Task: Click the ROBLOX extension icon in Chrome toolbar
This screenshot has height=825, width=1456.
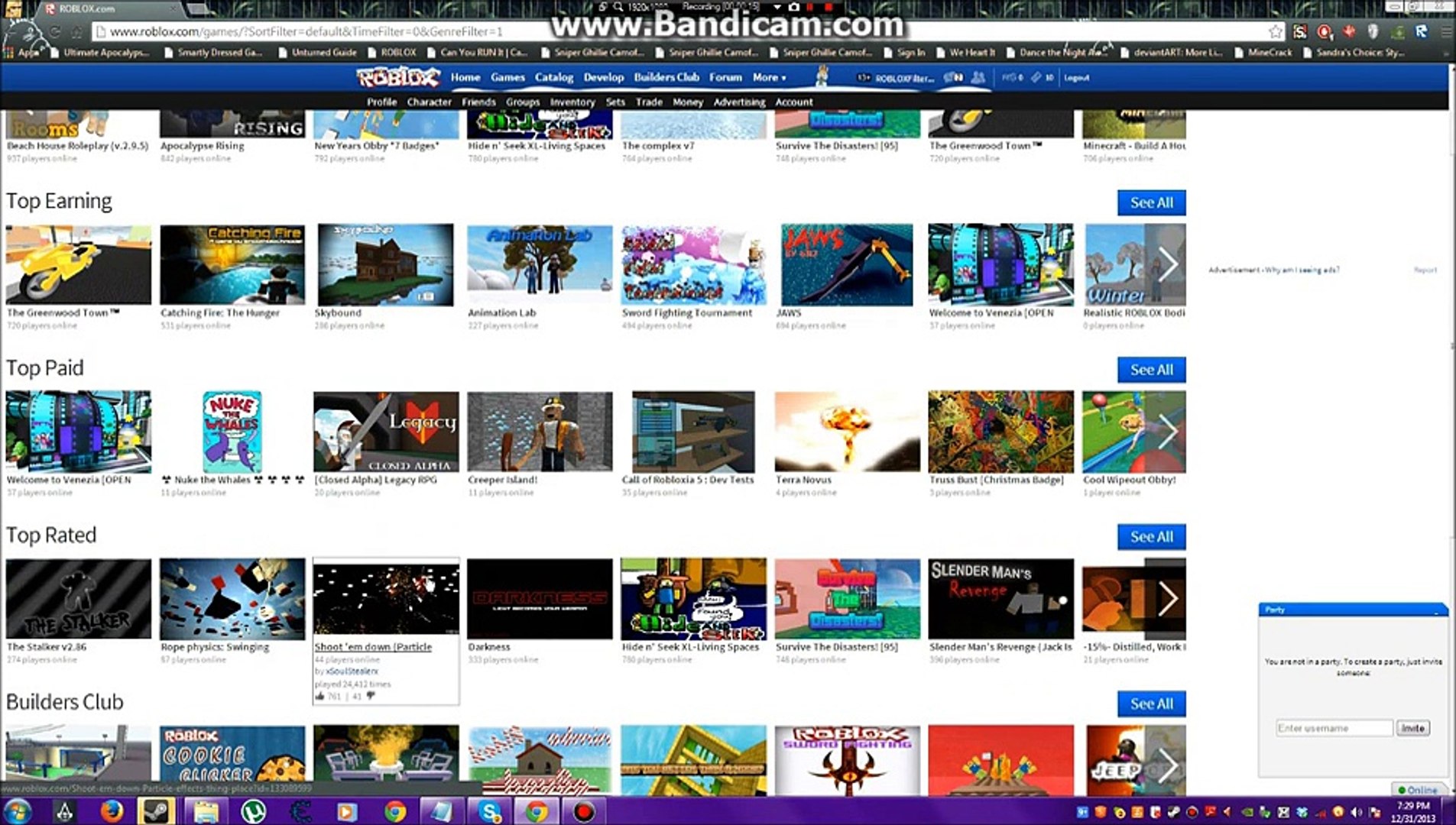Action: tap(1422, 31)
